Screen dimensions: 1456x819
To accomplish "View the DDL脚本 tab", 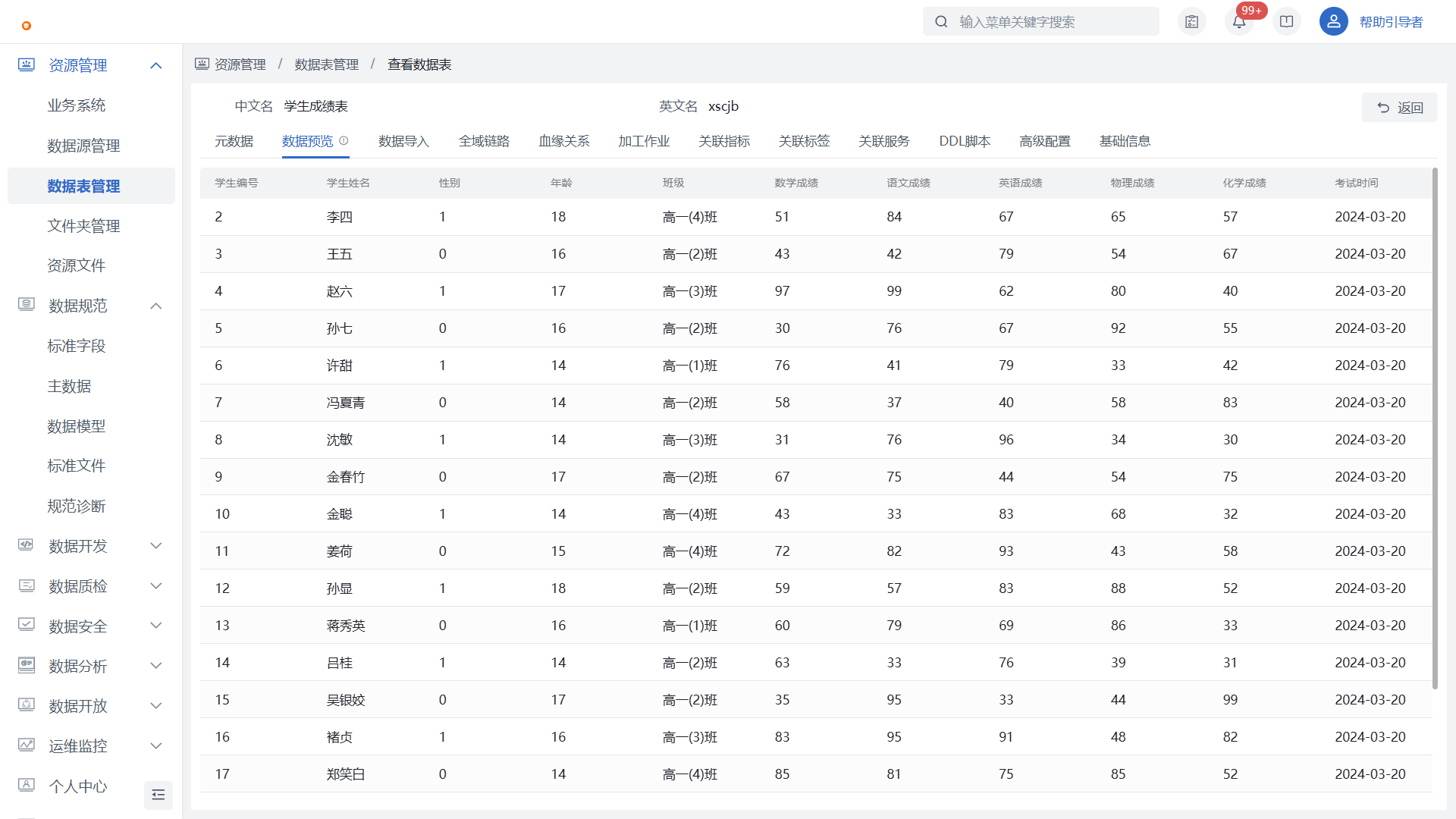I will [x=965, y=141].
